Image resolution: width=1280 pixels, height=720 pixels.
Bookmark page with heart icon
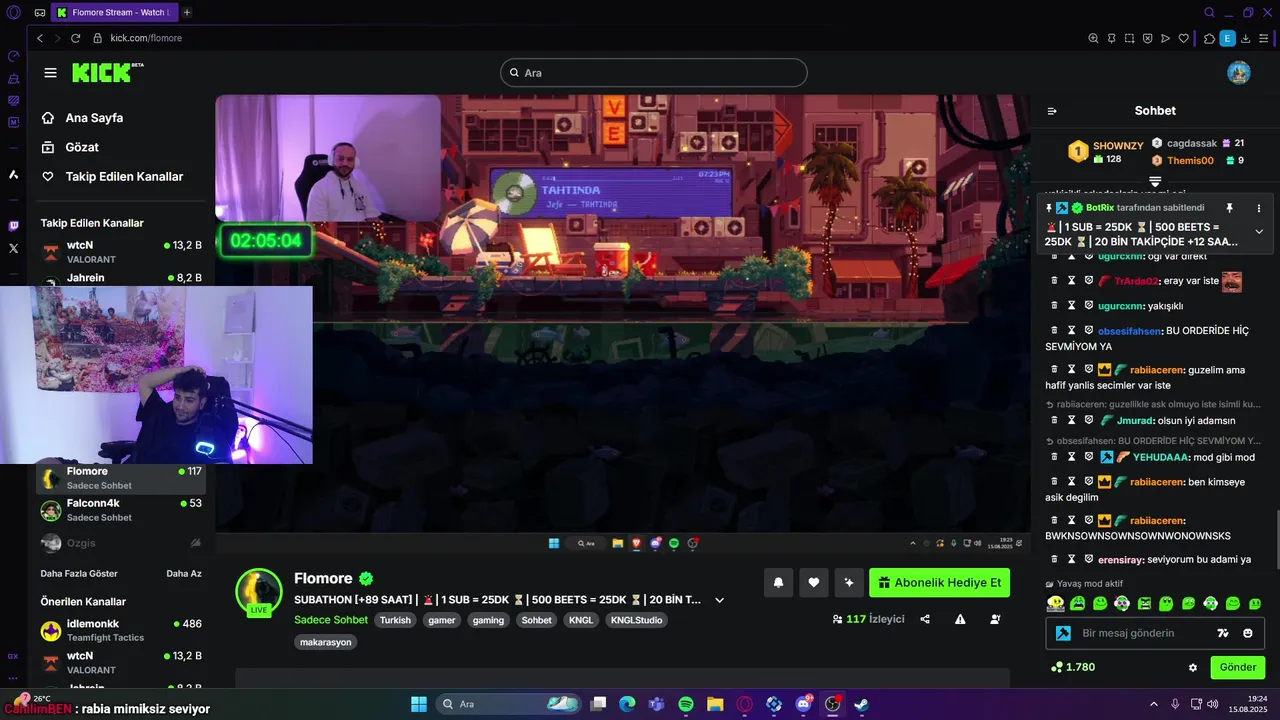pos(1184,38)
